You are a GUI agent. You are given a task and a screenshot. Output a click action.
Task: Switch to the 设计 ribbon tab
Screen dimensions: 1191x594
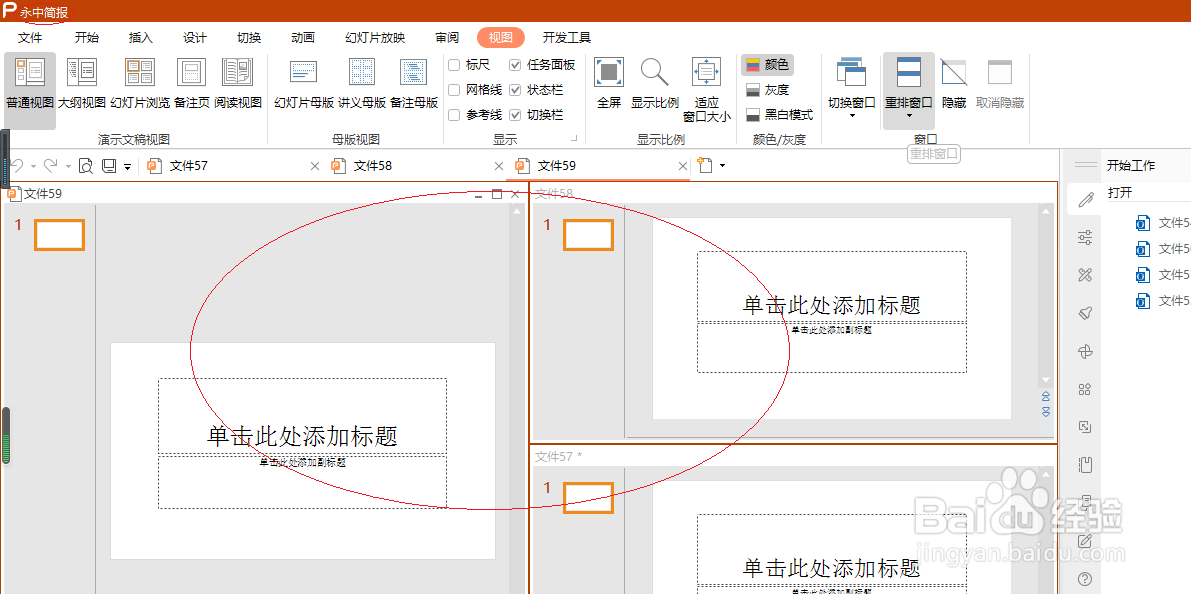pyautogui.click(x=195, y=38)
